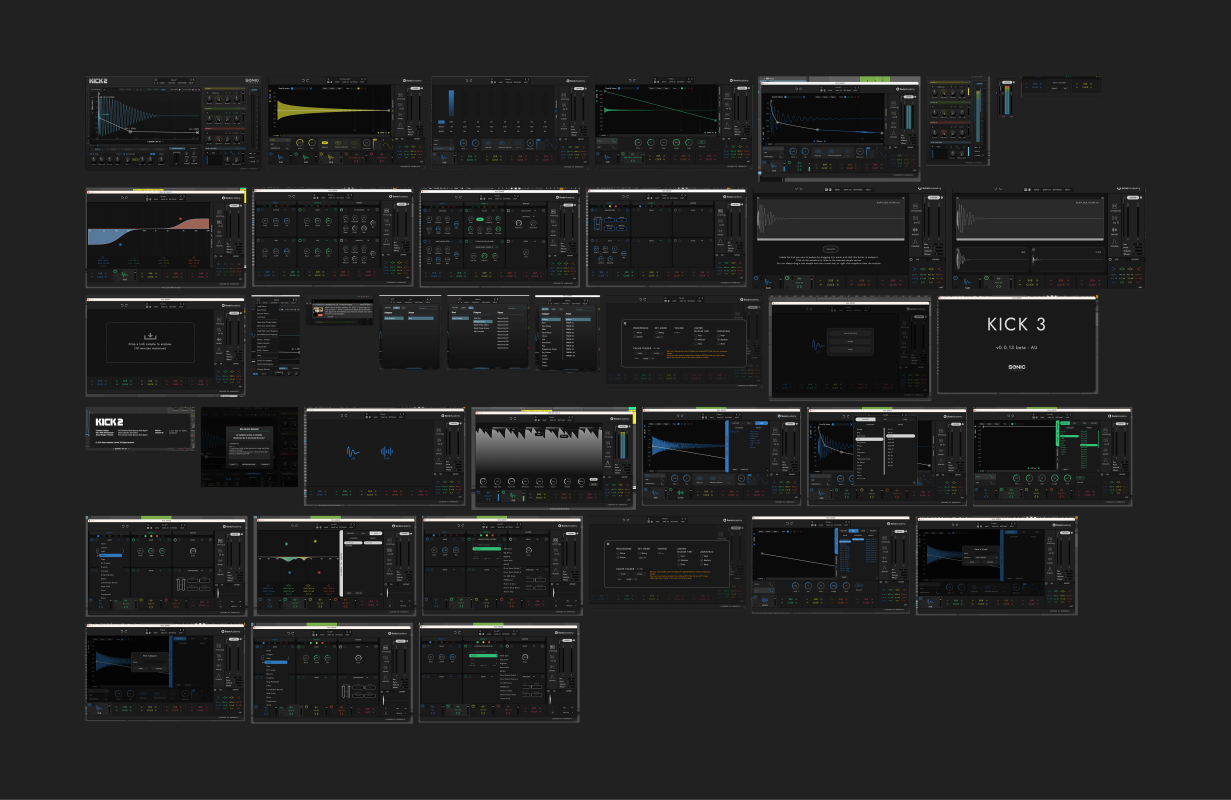1231x800 pixels.
Task: Click the blue sine-wave icon in the two-icon panel
Action: [353, 452]
